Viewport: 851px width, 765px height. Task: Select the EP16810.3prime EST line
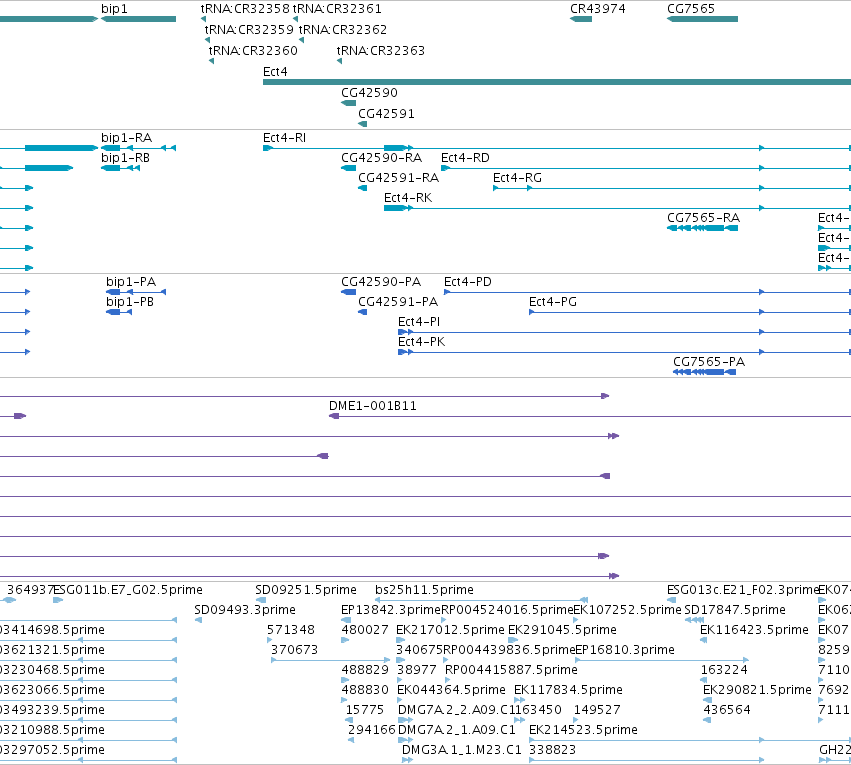pyautogui.click(x=662, y=660)
